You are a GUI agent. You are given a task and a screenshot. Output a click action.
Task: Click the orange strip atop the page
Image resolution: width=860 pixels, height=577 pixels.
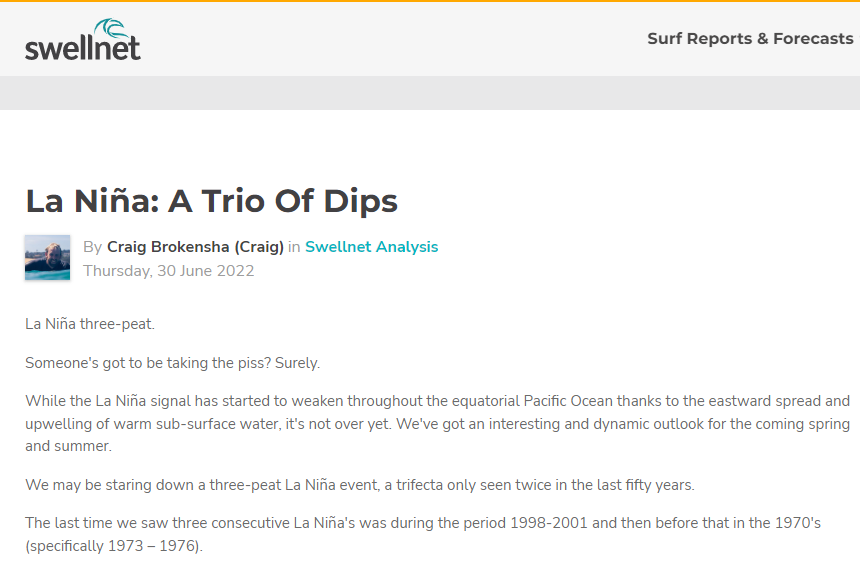pyautogui.click(x=430, y=1)
